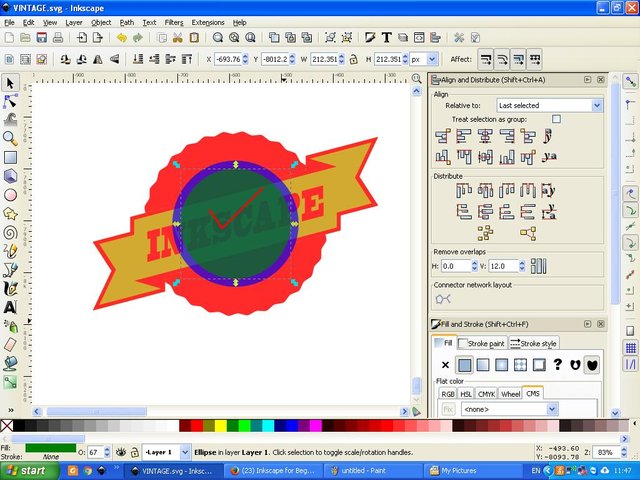This screenshot has width=640, height=480.
Task: Toggle Affect patterns transform
Action: [x=535, y=60]
